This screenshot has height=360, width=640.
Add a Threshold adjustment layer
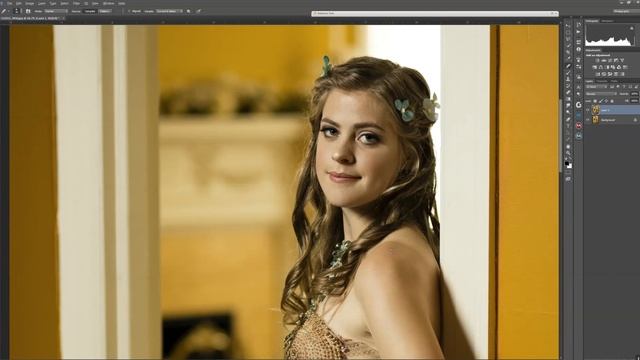coord(610,74)
